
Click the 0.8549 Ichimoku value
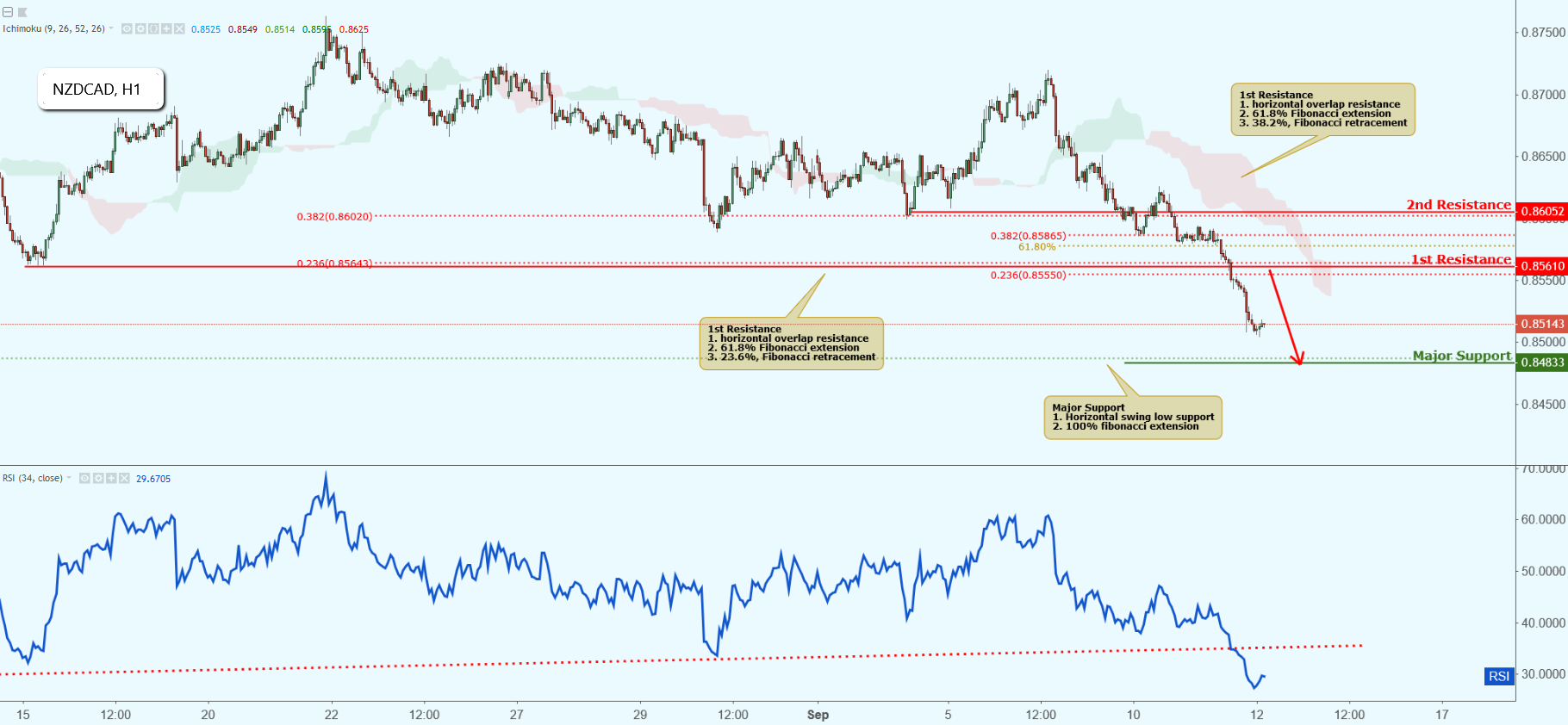pos(243,29)
